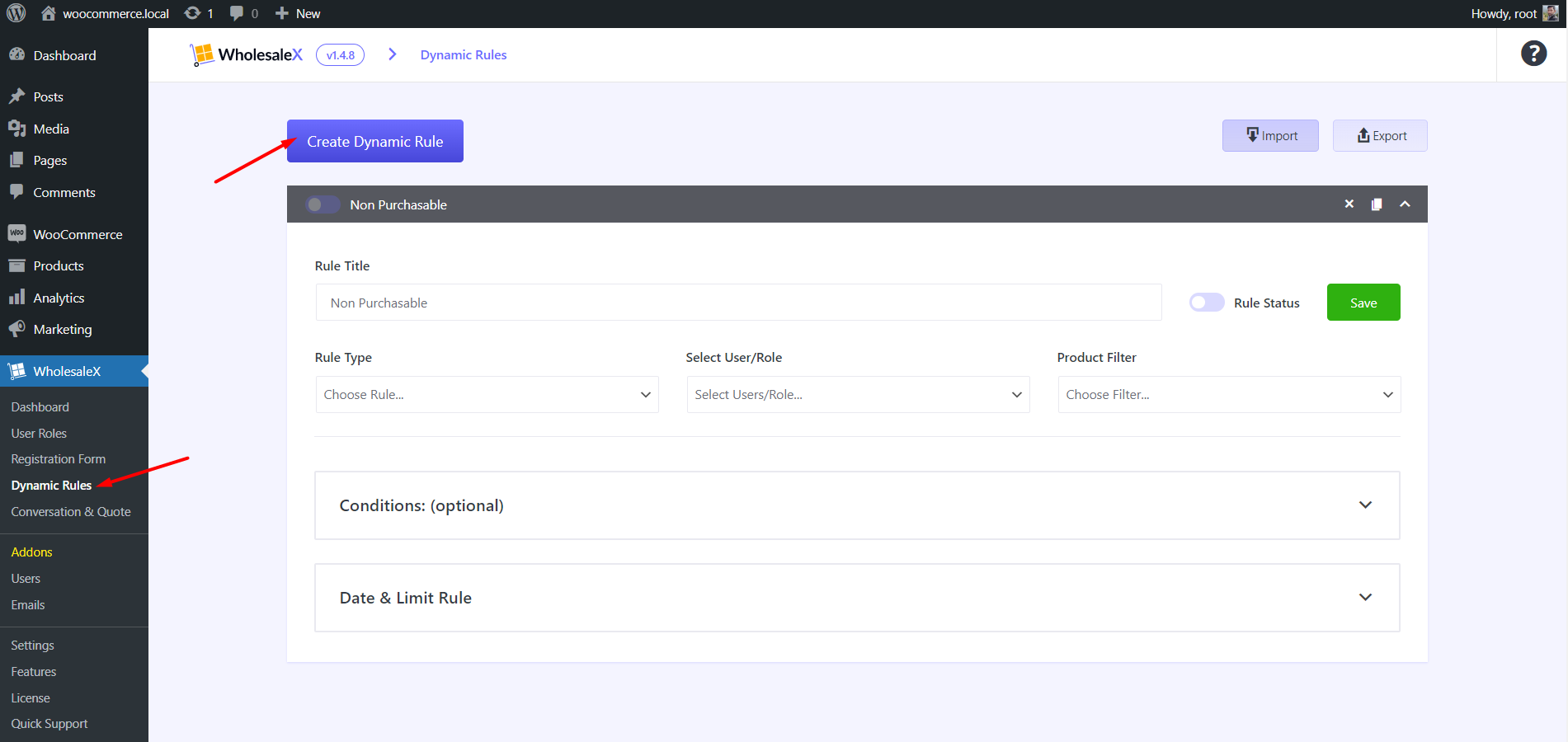Click the WholesaleX logo in header
Viewport: 1568px width, 742px height.
pyautogui.click(x=247, y=54)
